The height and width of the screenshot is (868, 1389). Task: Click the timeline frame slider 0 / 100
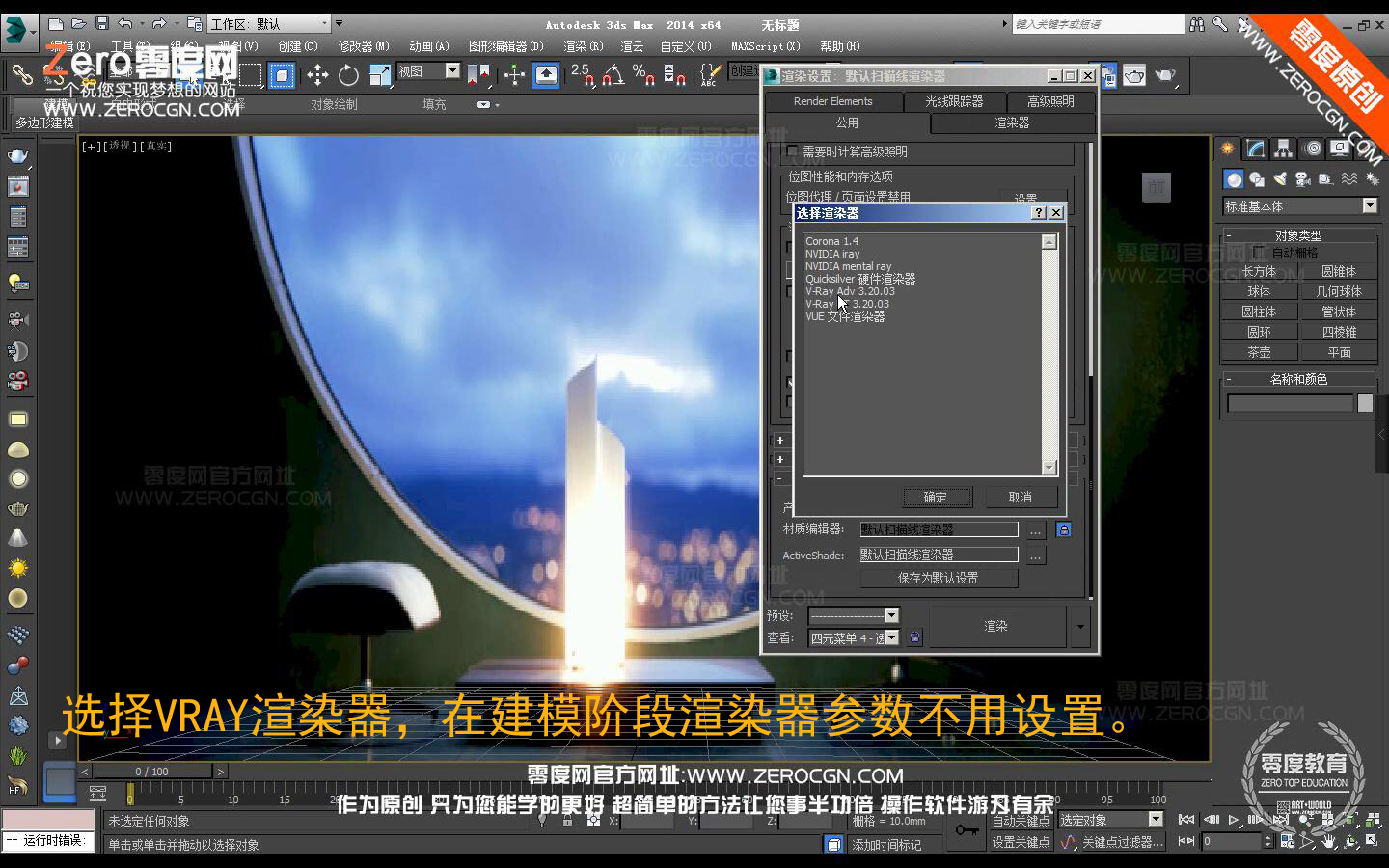coord(152,772)
